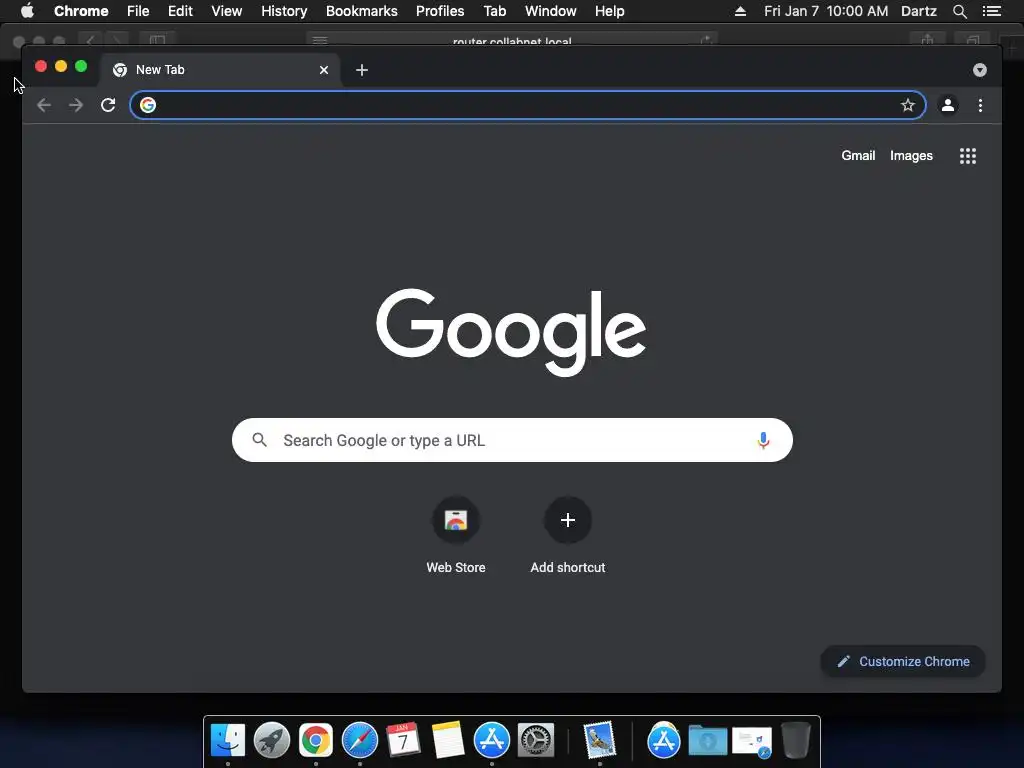The width and height of the screenshot is (1024, 768).
Task: Open the Tab menu
Action: 494,11
